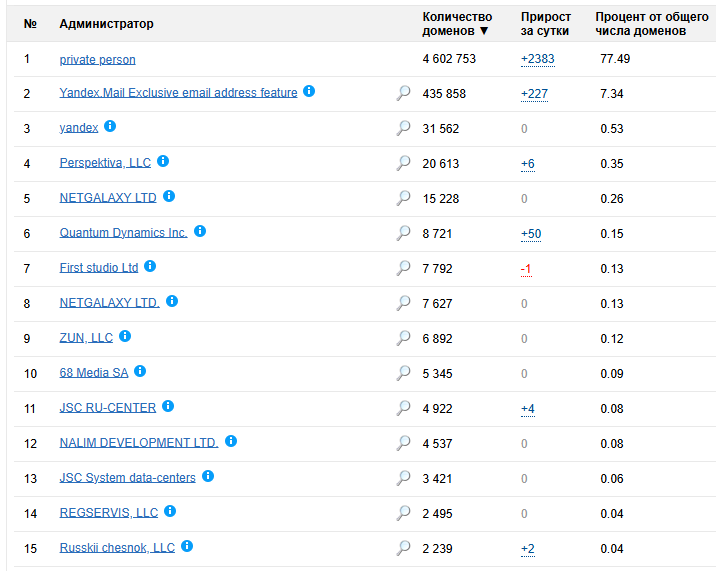
Task: Click info icon next to Yandex.Mail Exclusive email
Action: coord(309,91)
